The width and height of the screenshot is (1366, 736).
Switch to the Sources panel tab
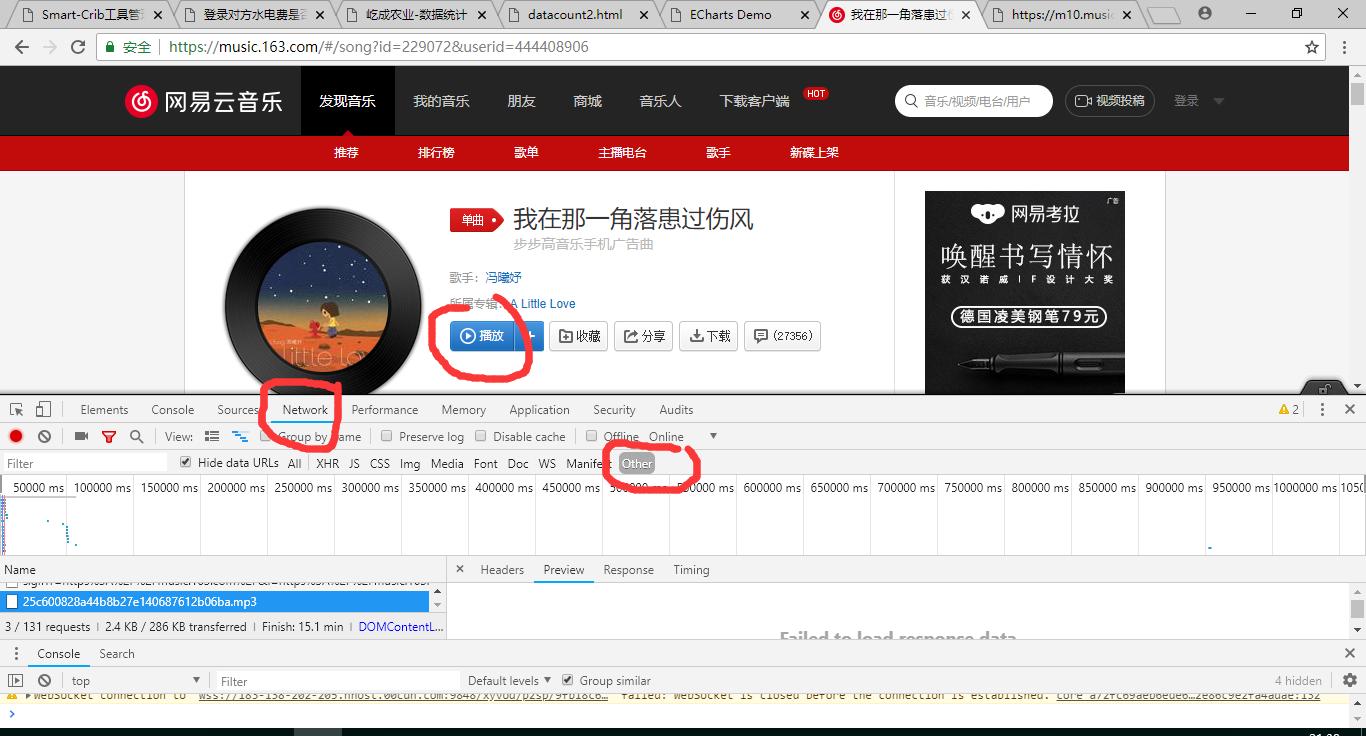point(237,409)
